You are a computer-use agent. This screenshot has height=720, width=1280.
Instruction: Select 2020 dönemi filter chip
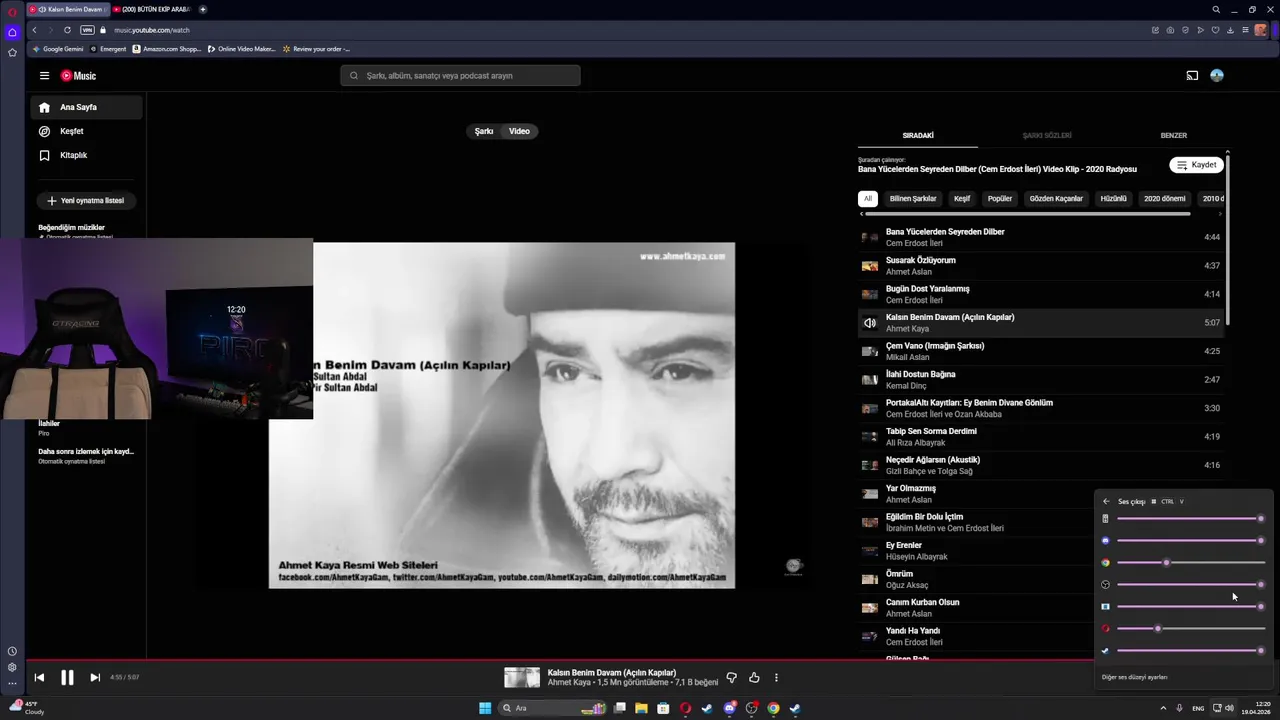click(x=1165, y=198)
